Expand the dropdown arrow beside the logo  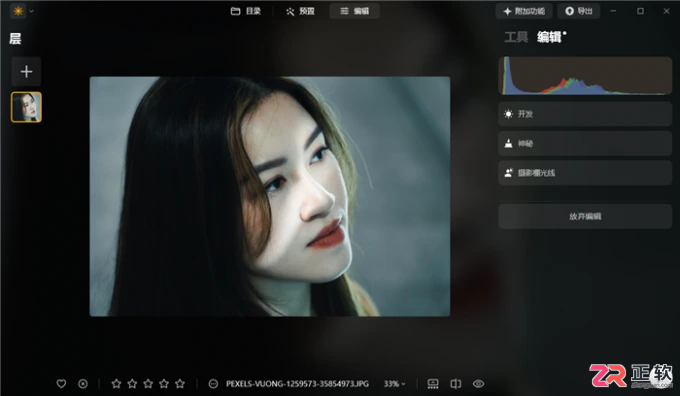[x=31, y=11]
